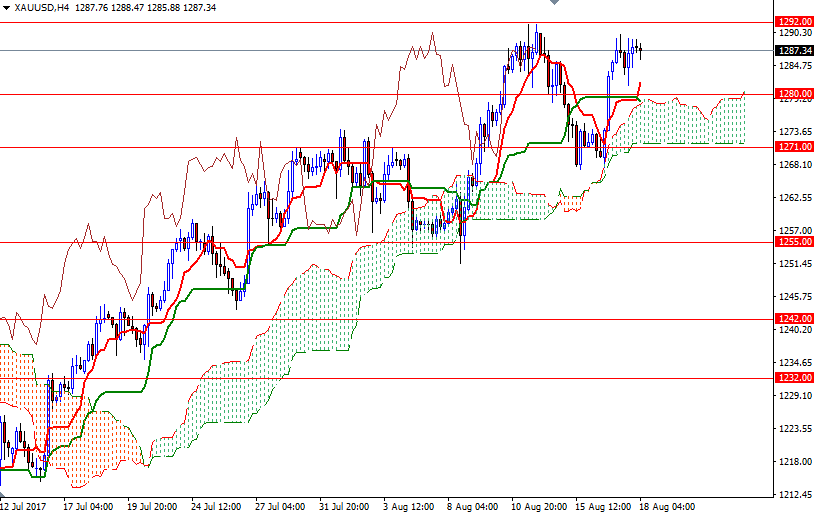Click the 1212.45 price scale value
The height and width of the screenshot is (514, 814).
pyautogui.click(x=793, y=494)
